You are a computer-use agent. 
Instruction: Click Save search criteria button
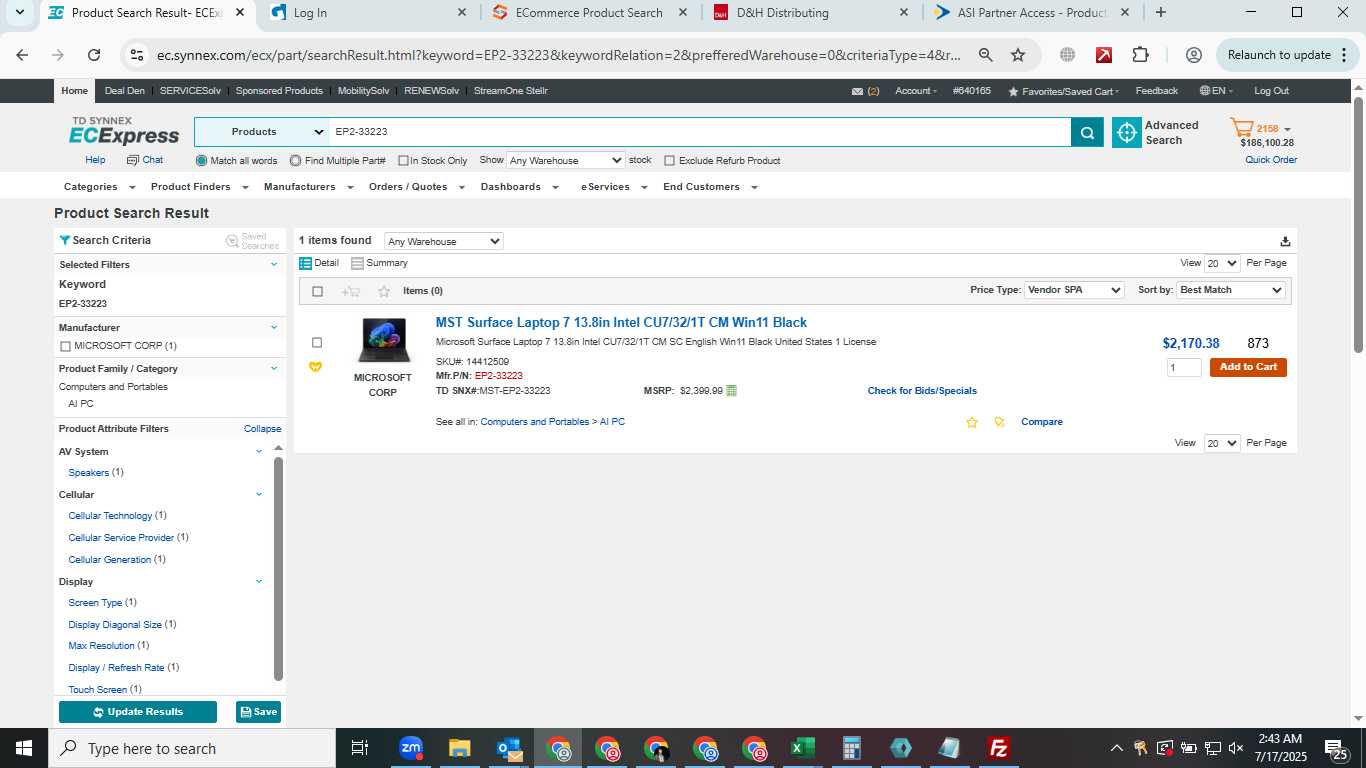[258, 712]
